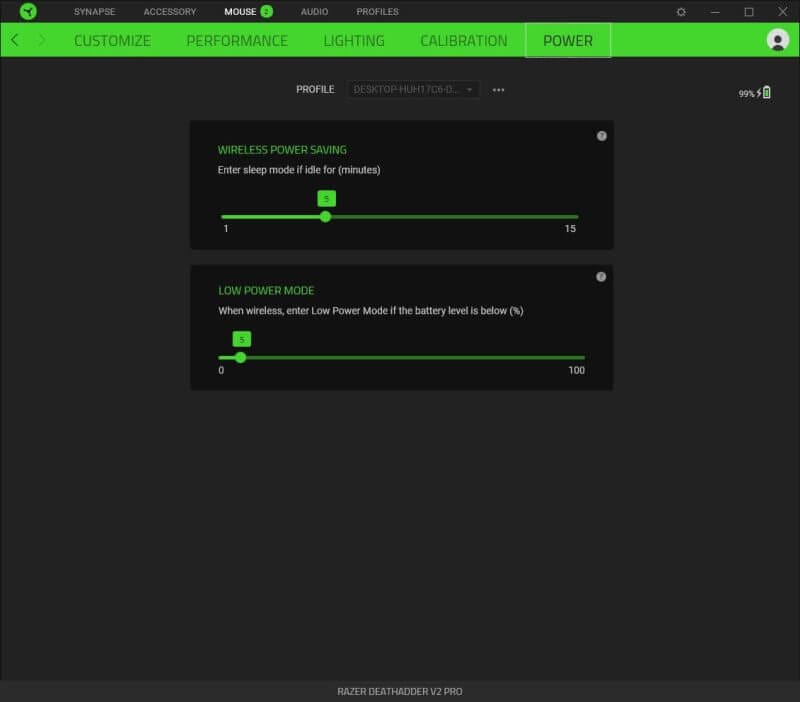Switch to the Customize tab
800x702 pixels.
pyautogui.click(x=112, y=41)
